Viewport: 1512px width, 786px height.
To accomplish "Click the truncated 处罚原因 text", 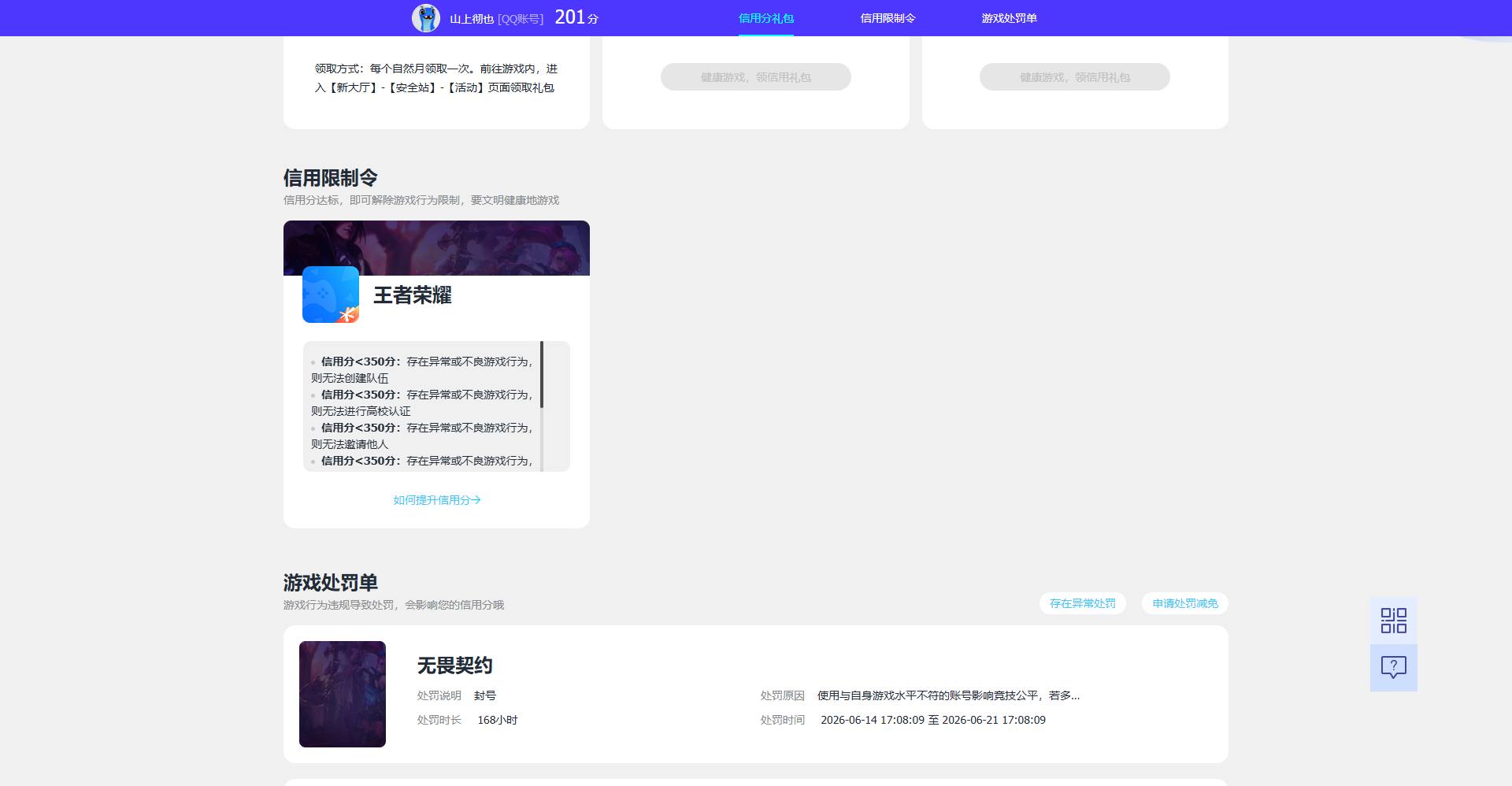I will click(948, 695).
